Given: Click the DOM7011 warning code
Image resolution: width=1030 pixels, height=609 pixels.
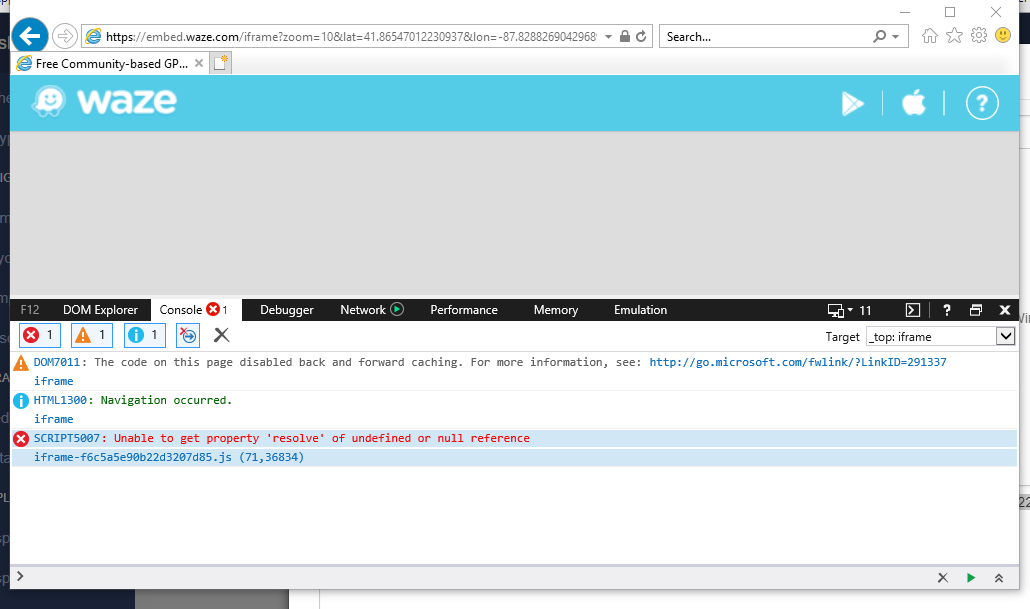Looking at the screenshot, I should coord(57,362).
